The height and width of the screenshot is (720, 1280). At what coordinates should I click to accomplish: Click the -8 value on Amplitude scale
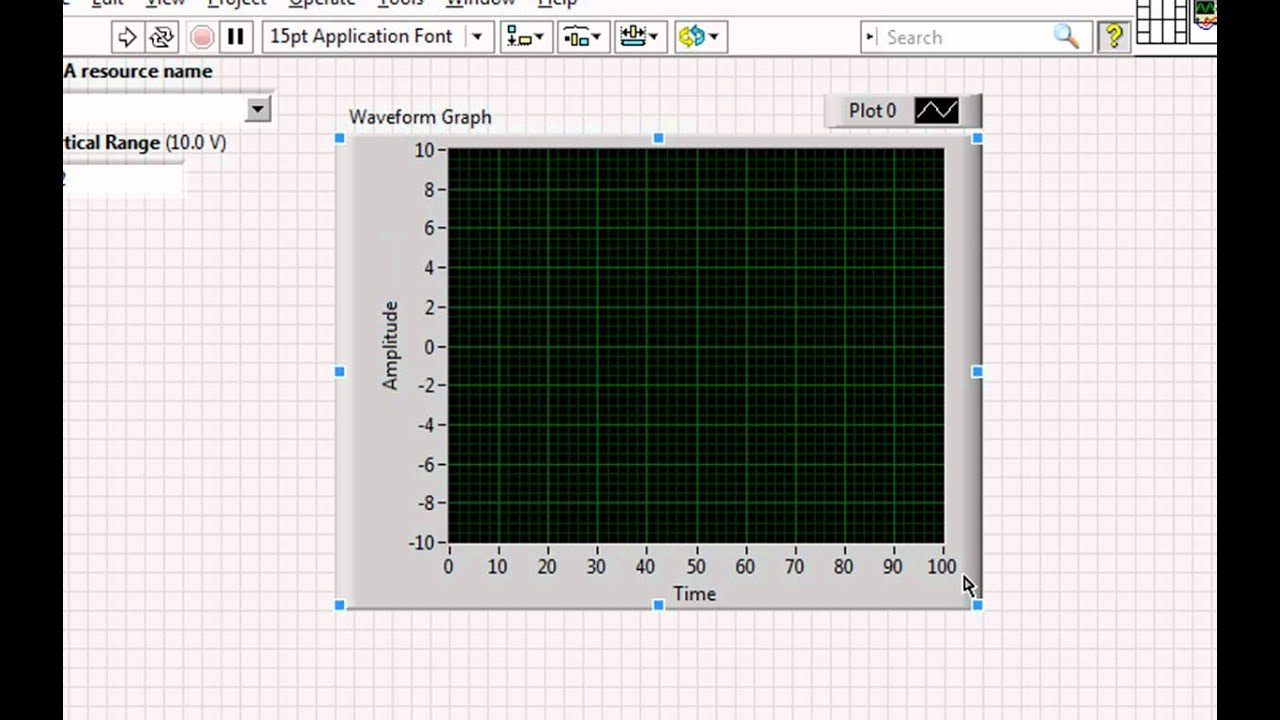pos(424,503)
